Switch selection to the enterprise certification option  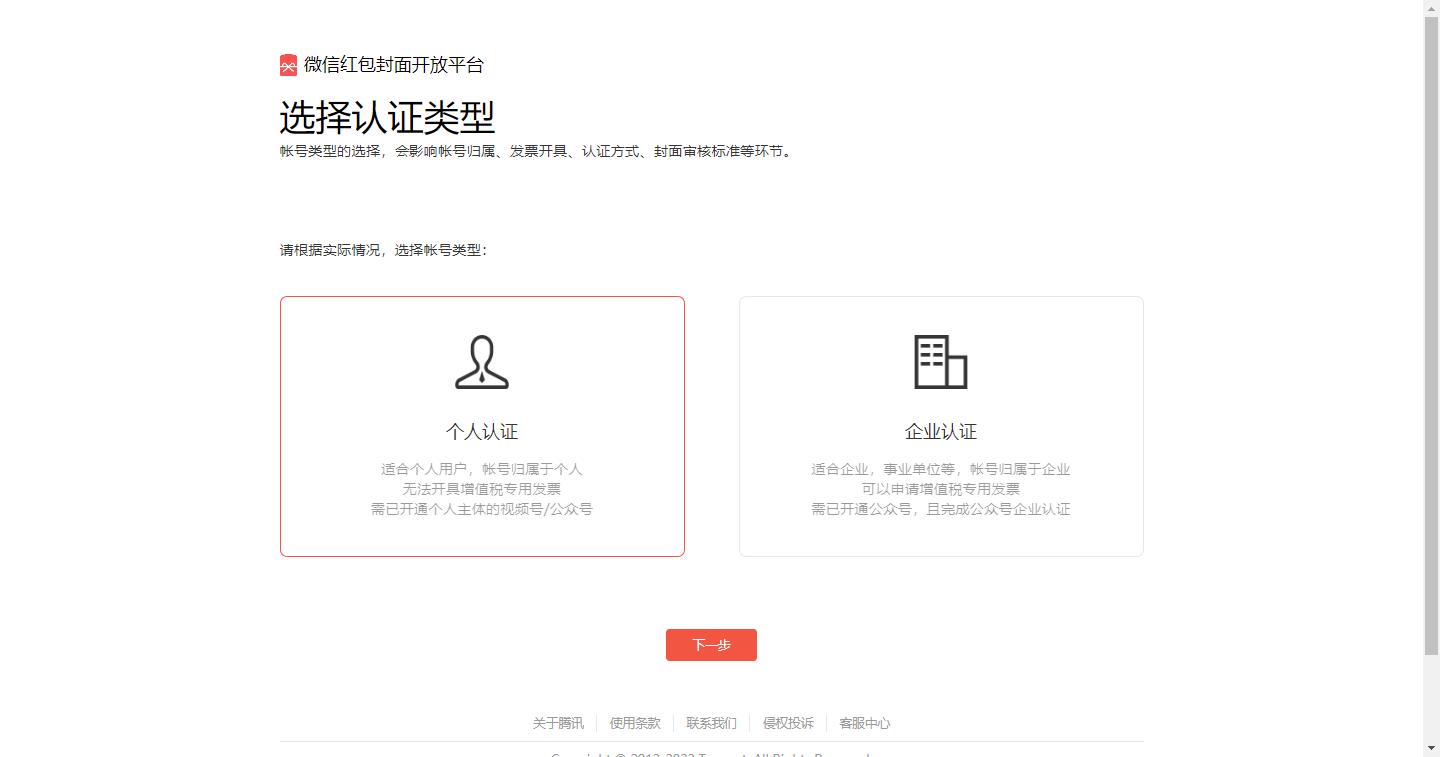click(x=941, y=425)
